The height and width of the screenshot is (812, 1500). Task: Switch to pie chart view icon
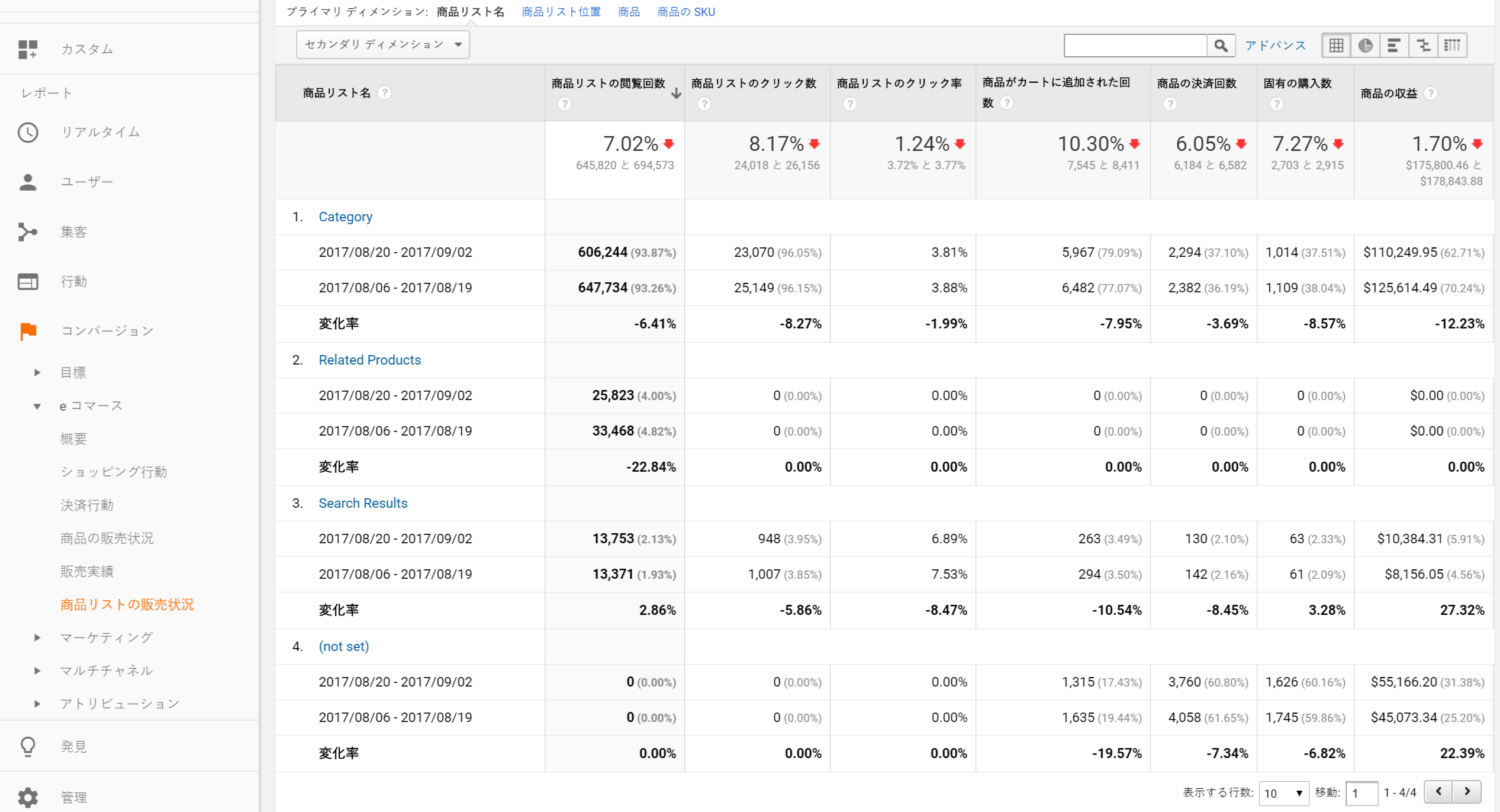1365,46
